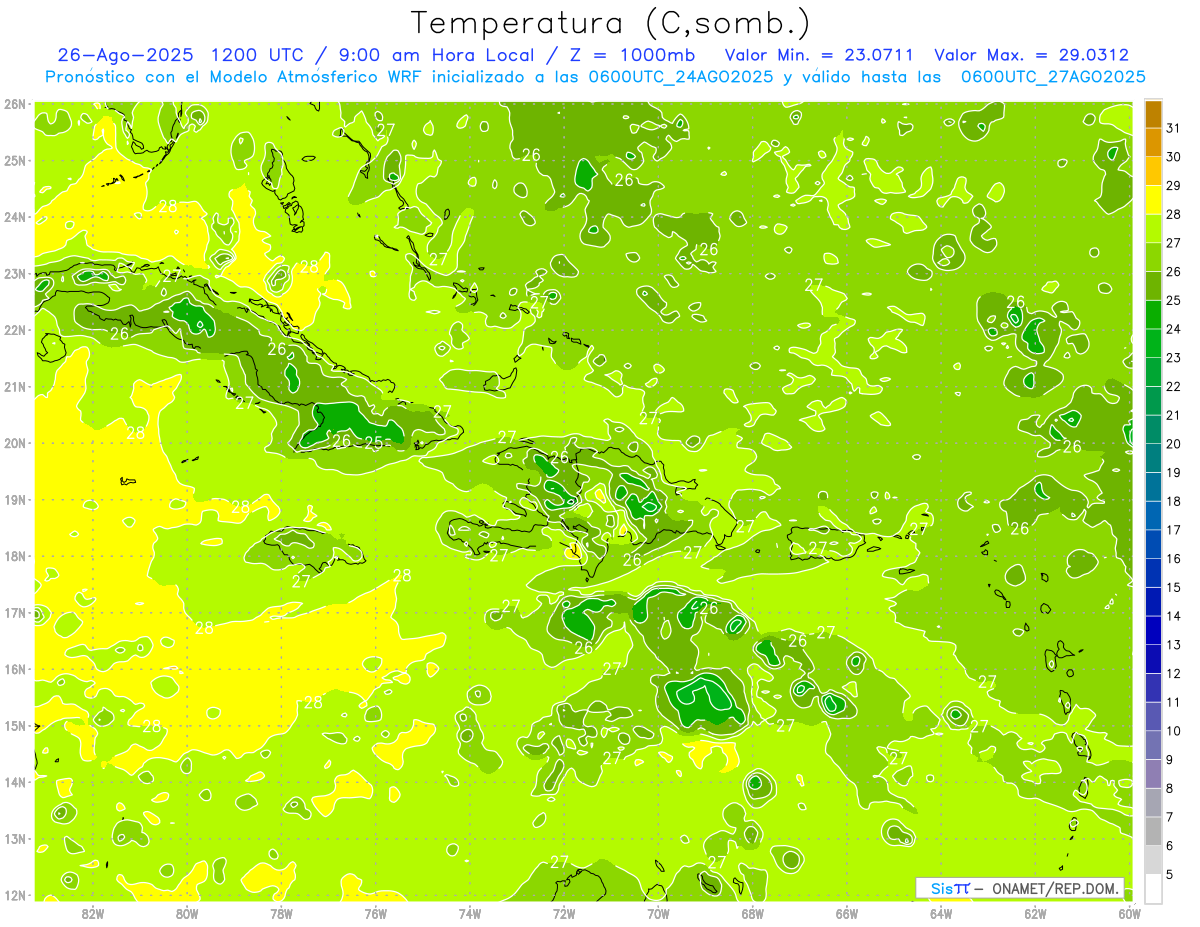This screenshot has height=927, width=1200.
Task: Click 'Valor Max. = 29.0312' text
Action: point(1031,55)
